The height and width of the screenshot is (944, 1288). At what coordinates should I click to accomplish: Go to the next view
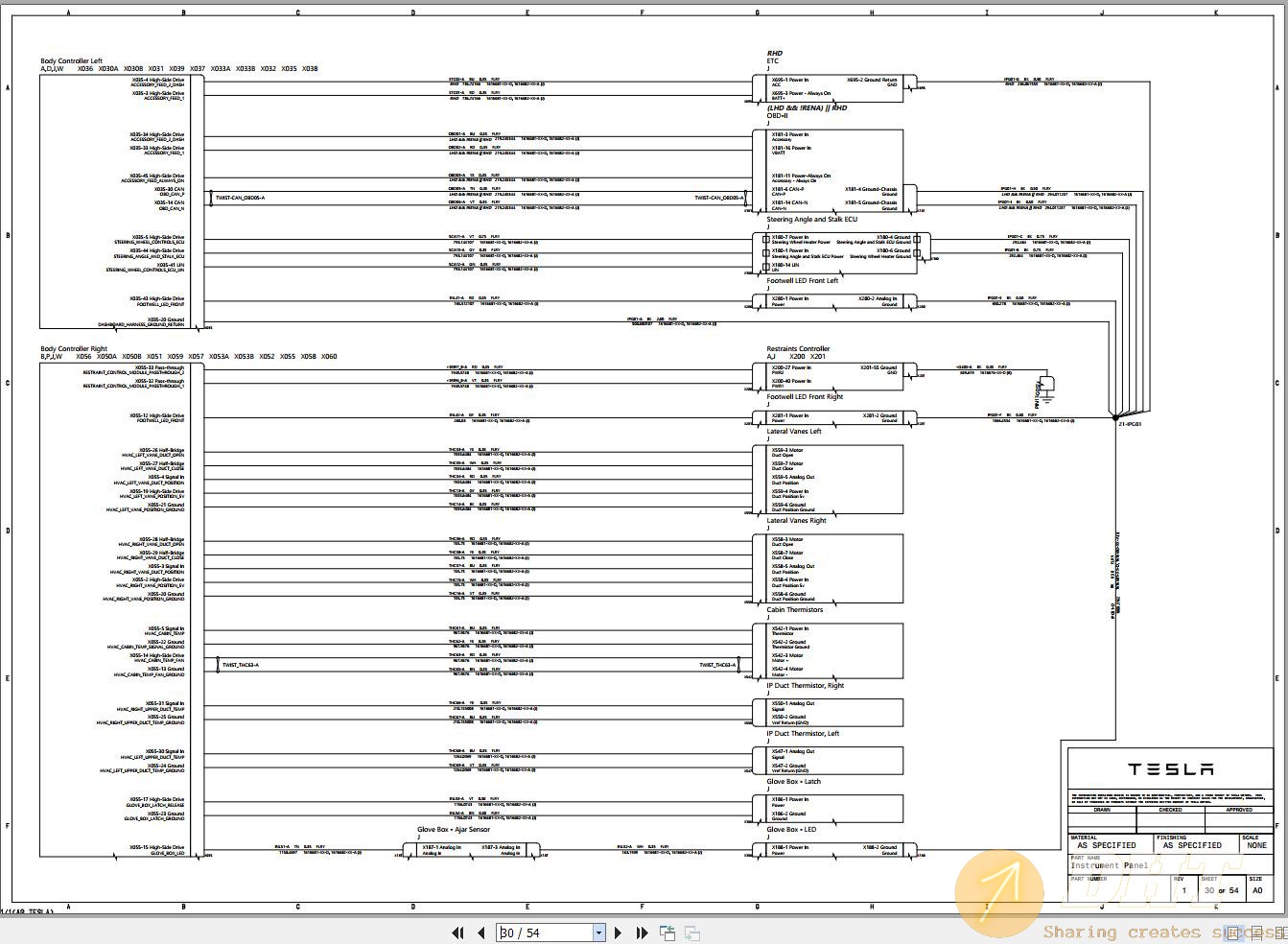click(691, 932)
